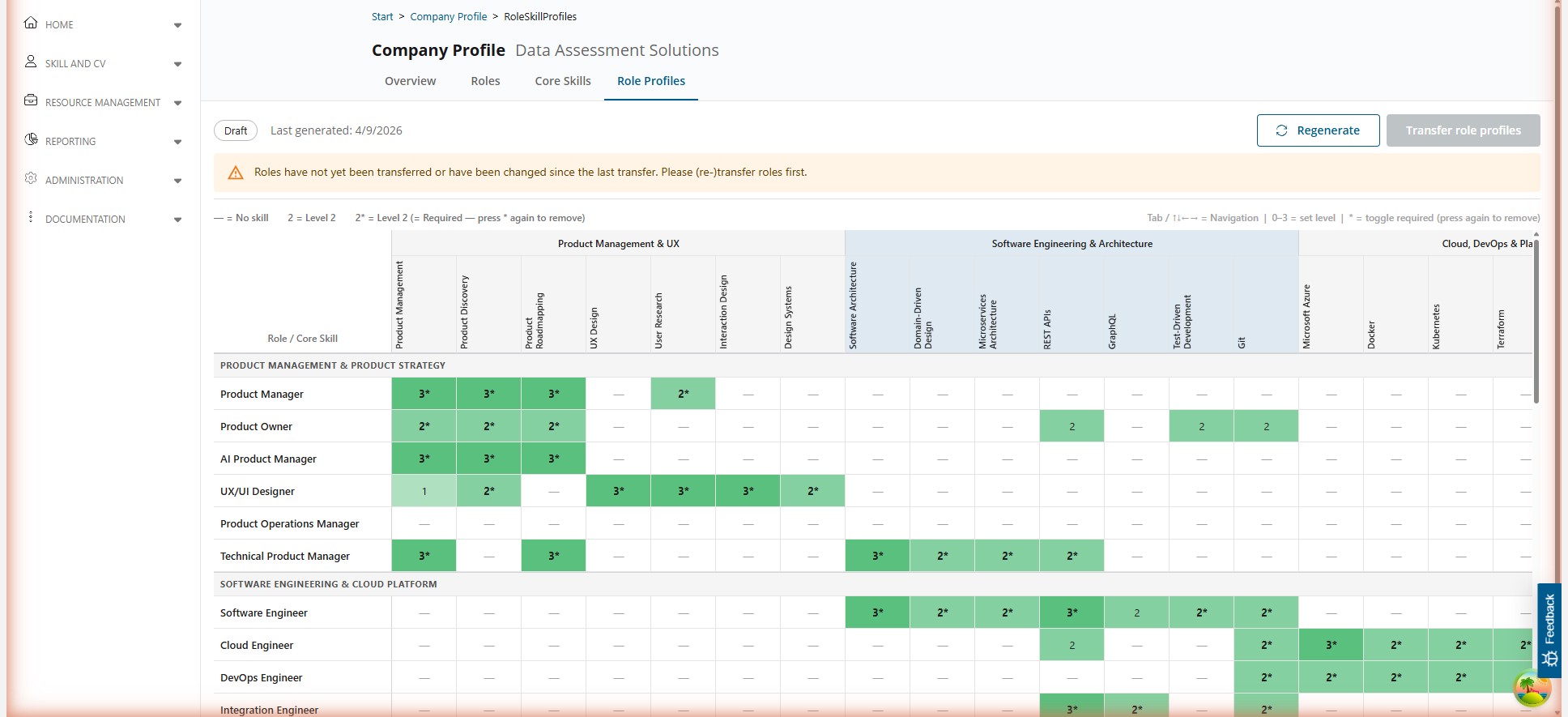Click the island avatar icon at bottom right
1568x717 pixels.
click(1532, 689)
